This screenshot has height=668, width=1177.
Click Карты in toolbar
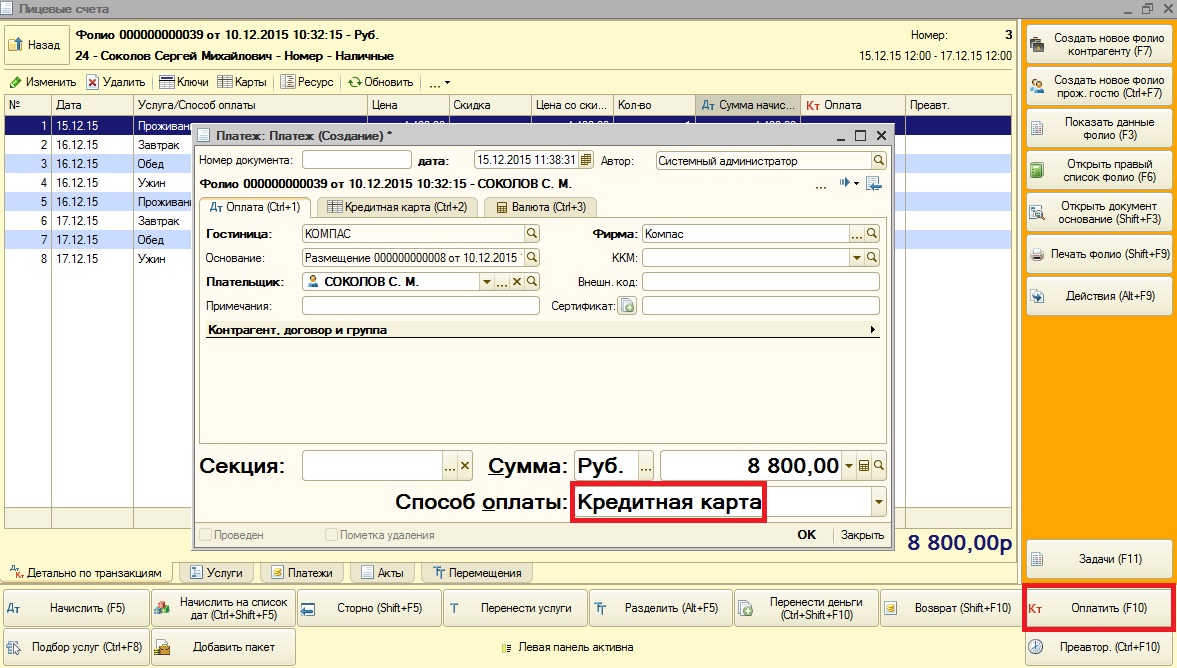[242, 83]
